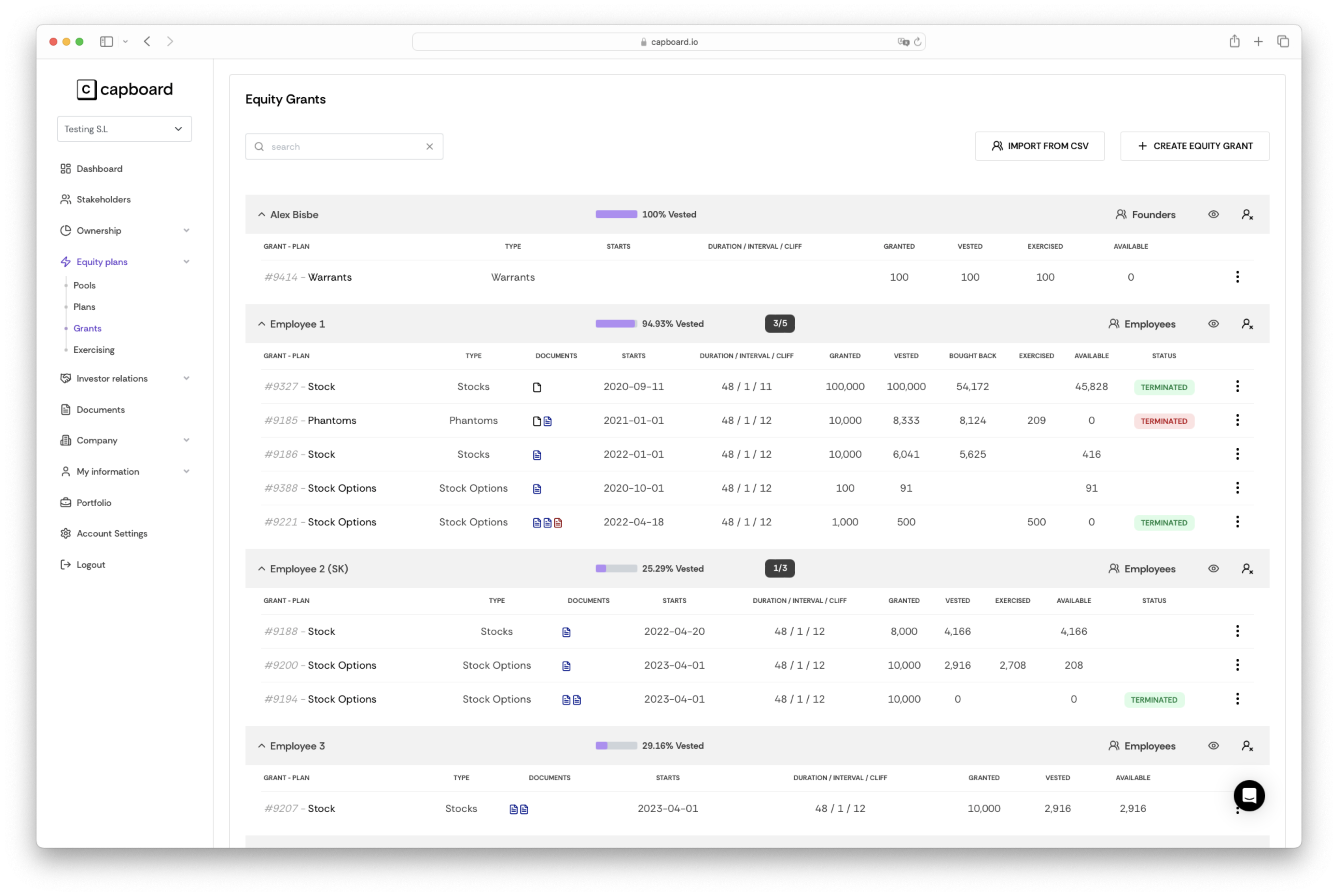
Task: Remove stakeholder access for Alex Bisbe
Action: [1247, 214]
